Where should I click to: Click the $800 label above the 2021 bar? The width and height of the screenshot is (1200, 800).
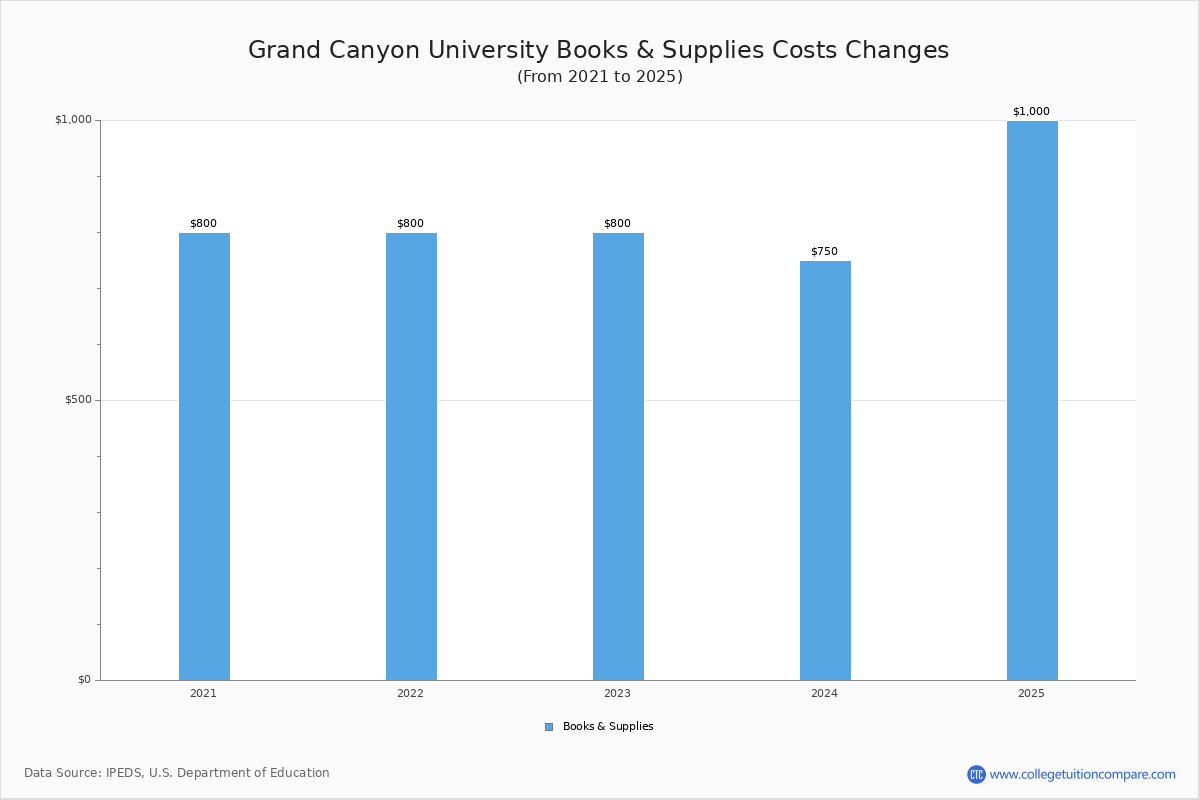tap(203, 224)
